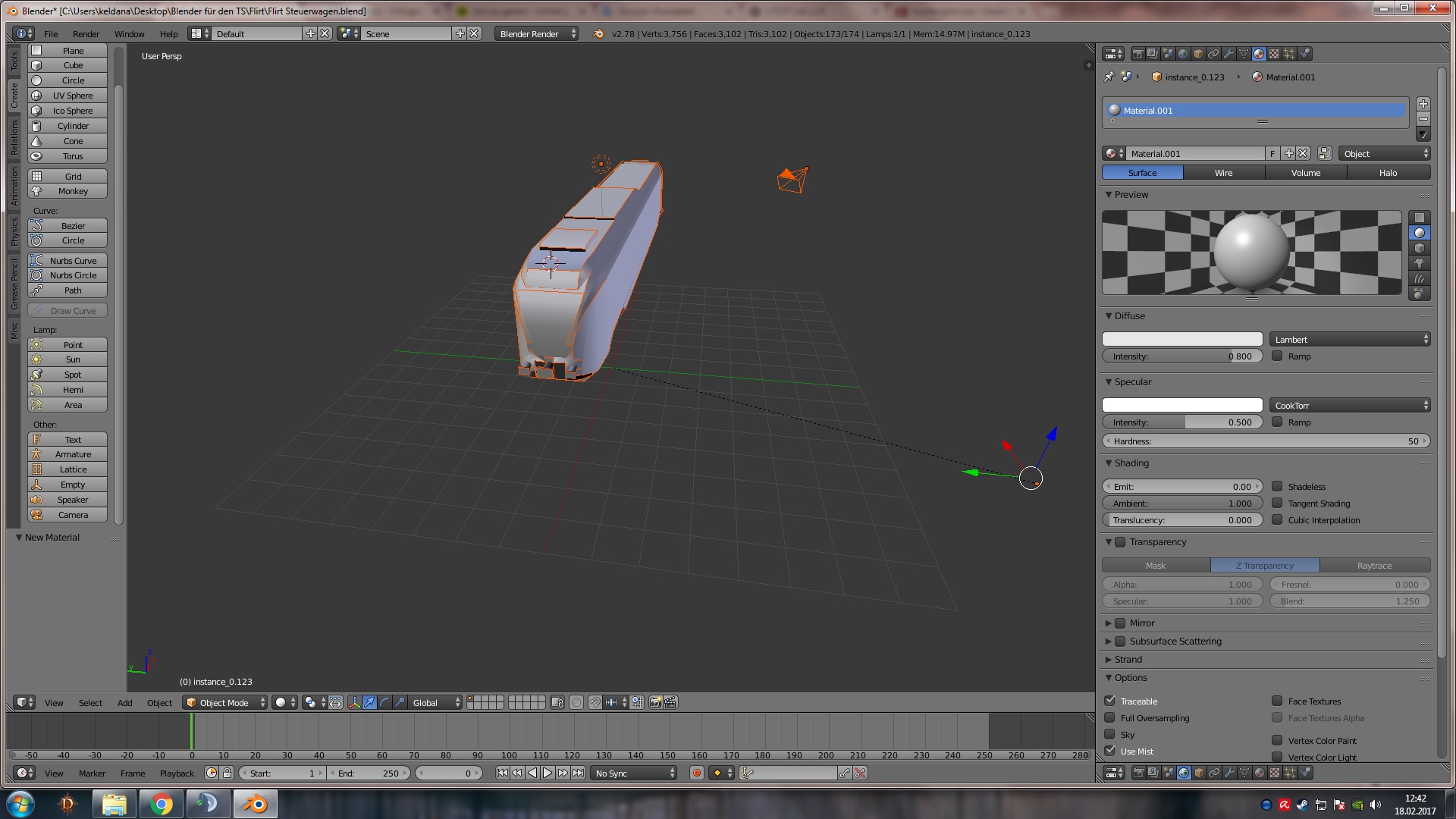The width and height of the screenshot is (1456, 819).
Task: Click the OpenGL render camera icon
Action: (x=656, y=703)
